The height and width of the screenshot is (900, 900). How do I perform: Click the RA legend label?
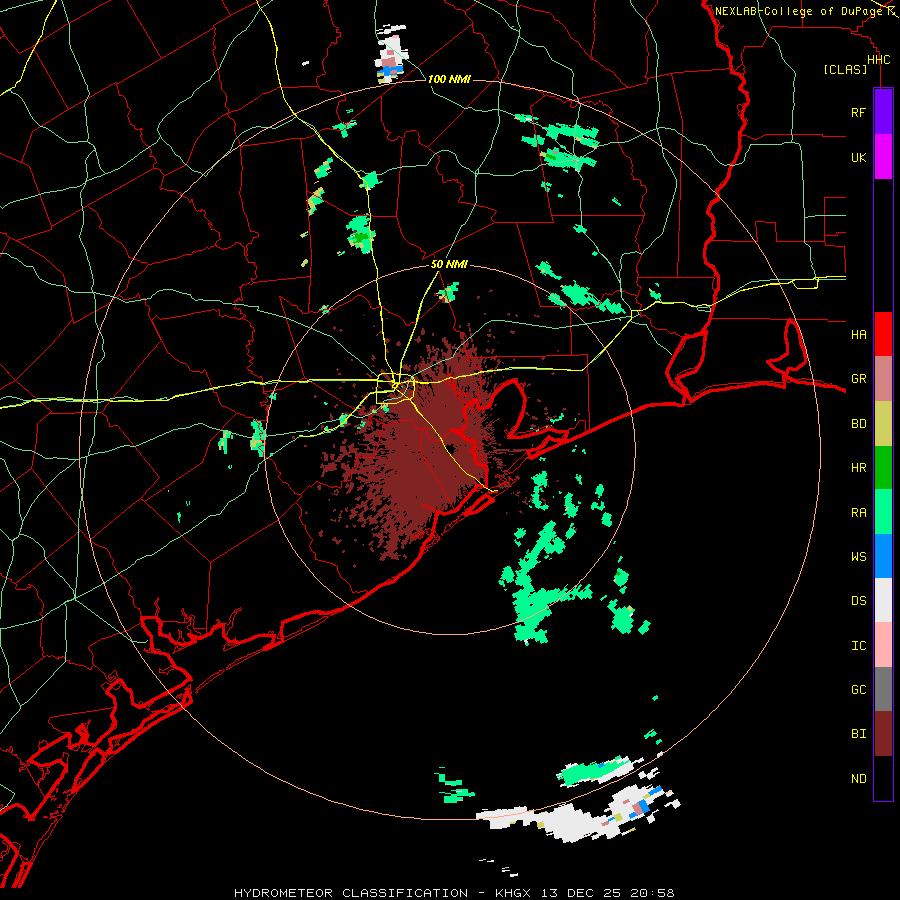click(858, 513)
